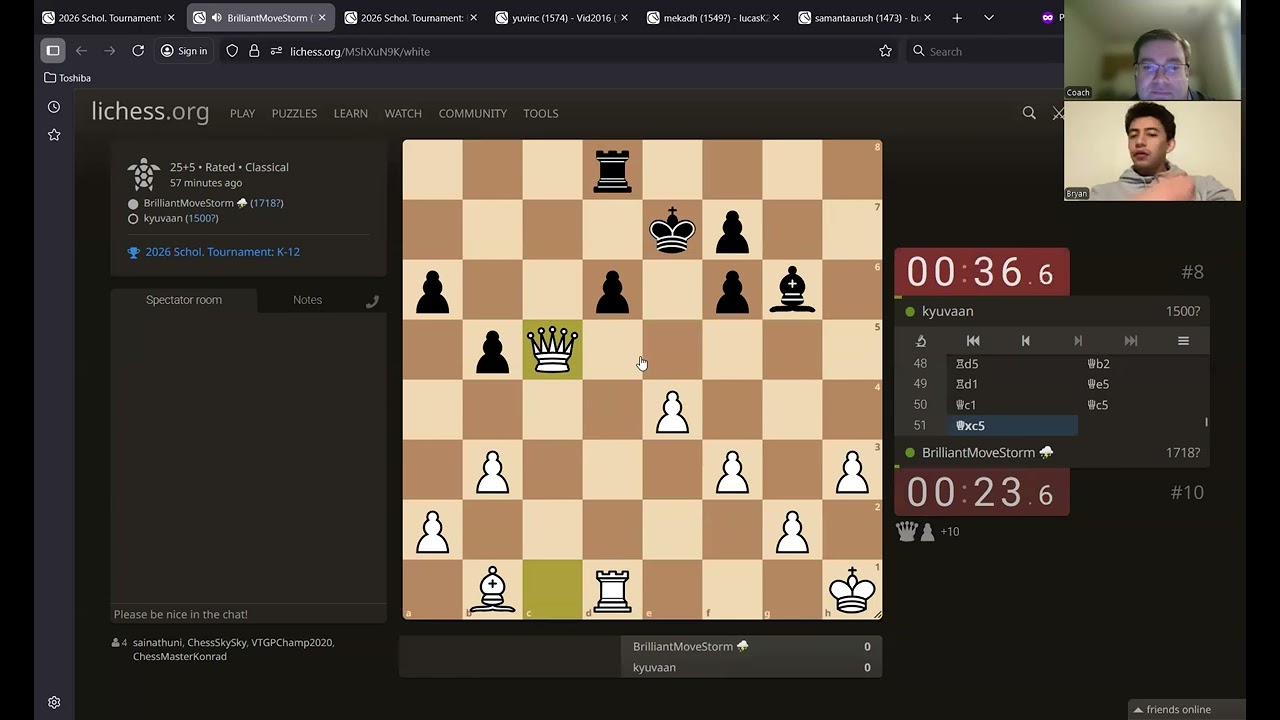This screenshot has width=1280, height=720.
Task: Open the COMMUNITY menu
Action: (x=472, y=113)
